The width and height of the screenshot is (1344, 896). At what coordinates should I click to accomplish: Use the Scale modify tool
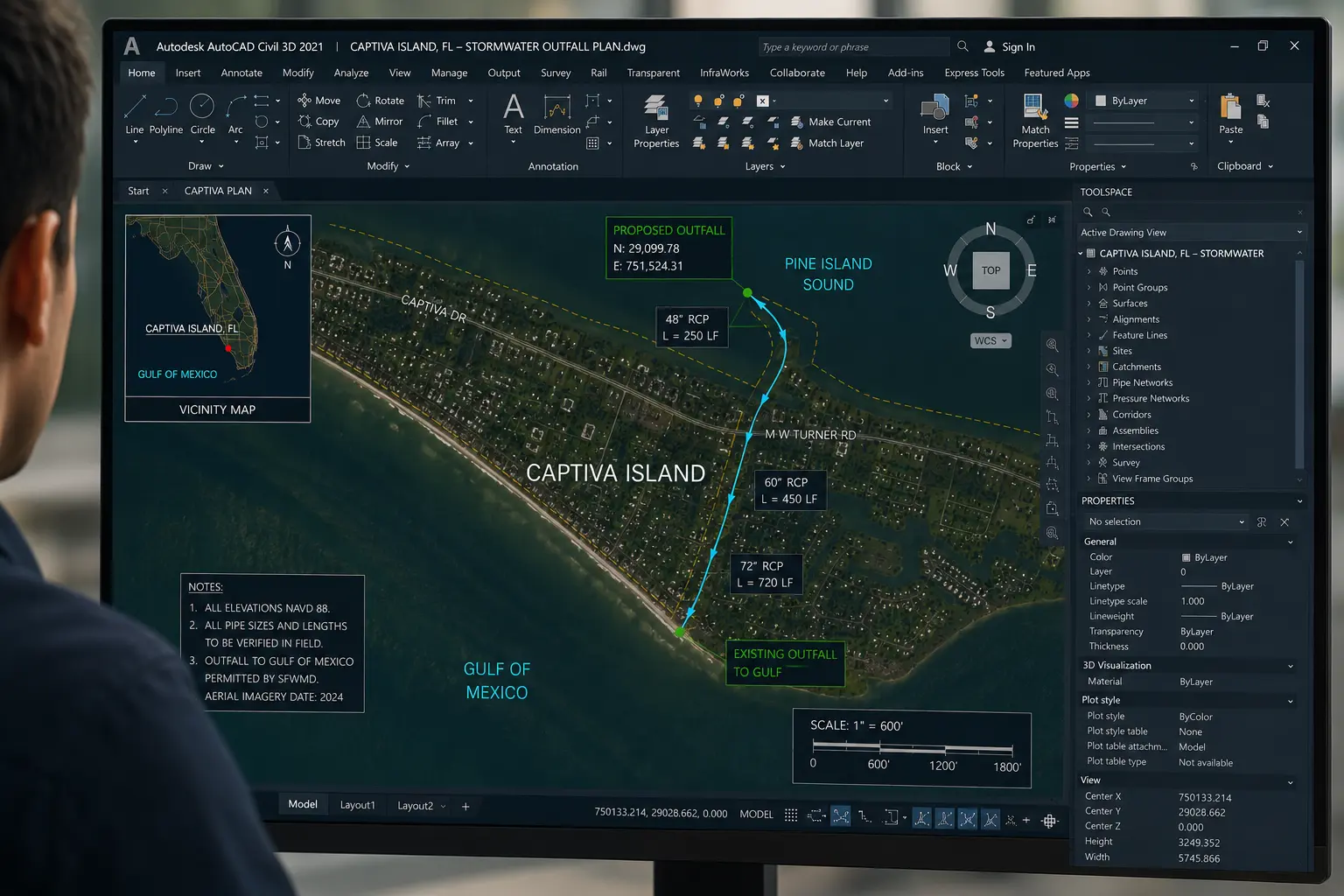coord(377,143)
